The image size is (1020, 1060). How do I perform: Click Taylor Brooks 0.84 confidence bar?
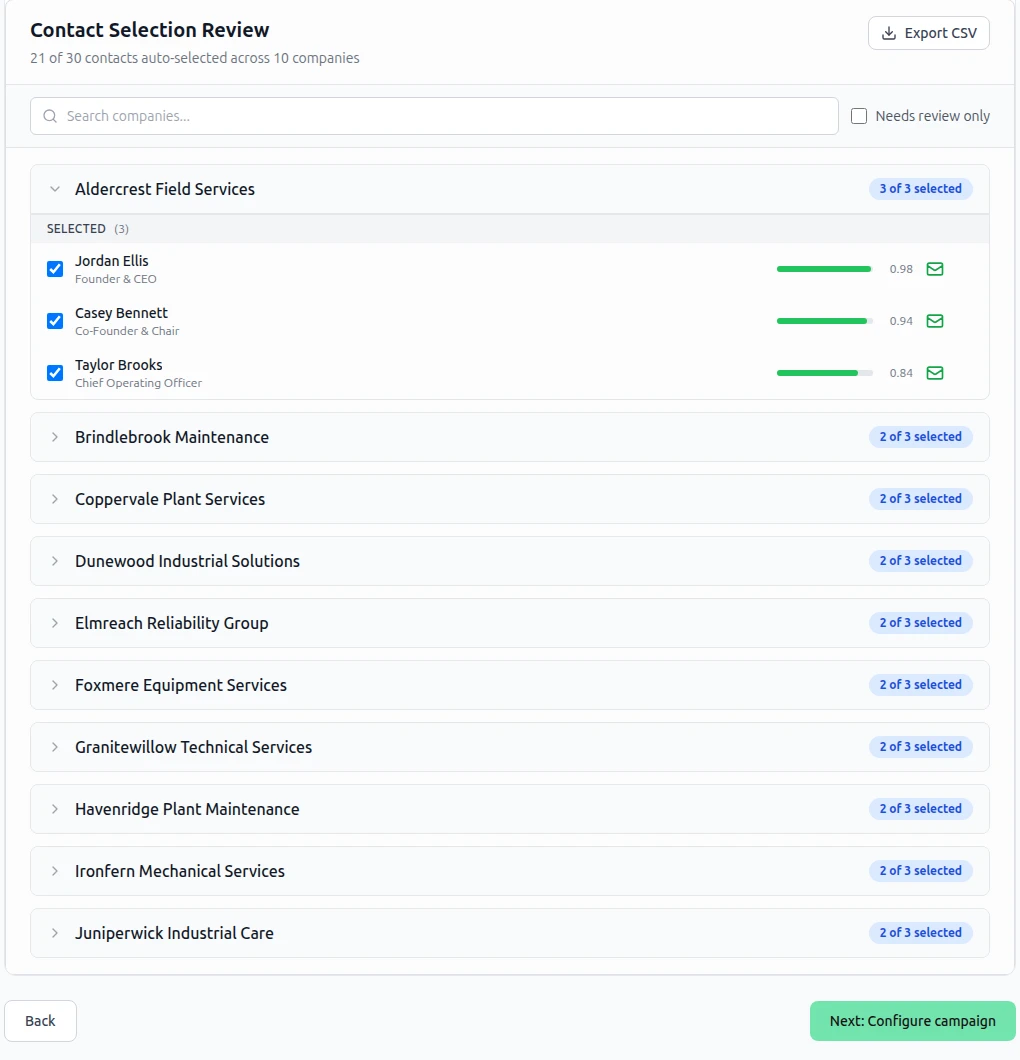click(x=825, y=373)
